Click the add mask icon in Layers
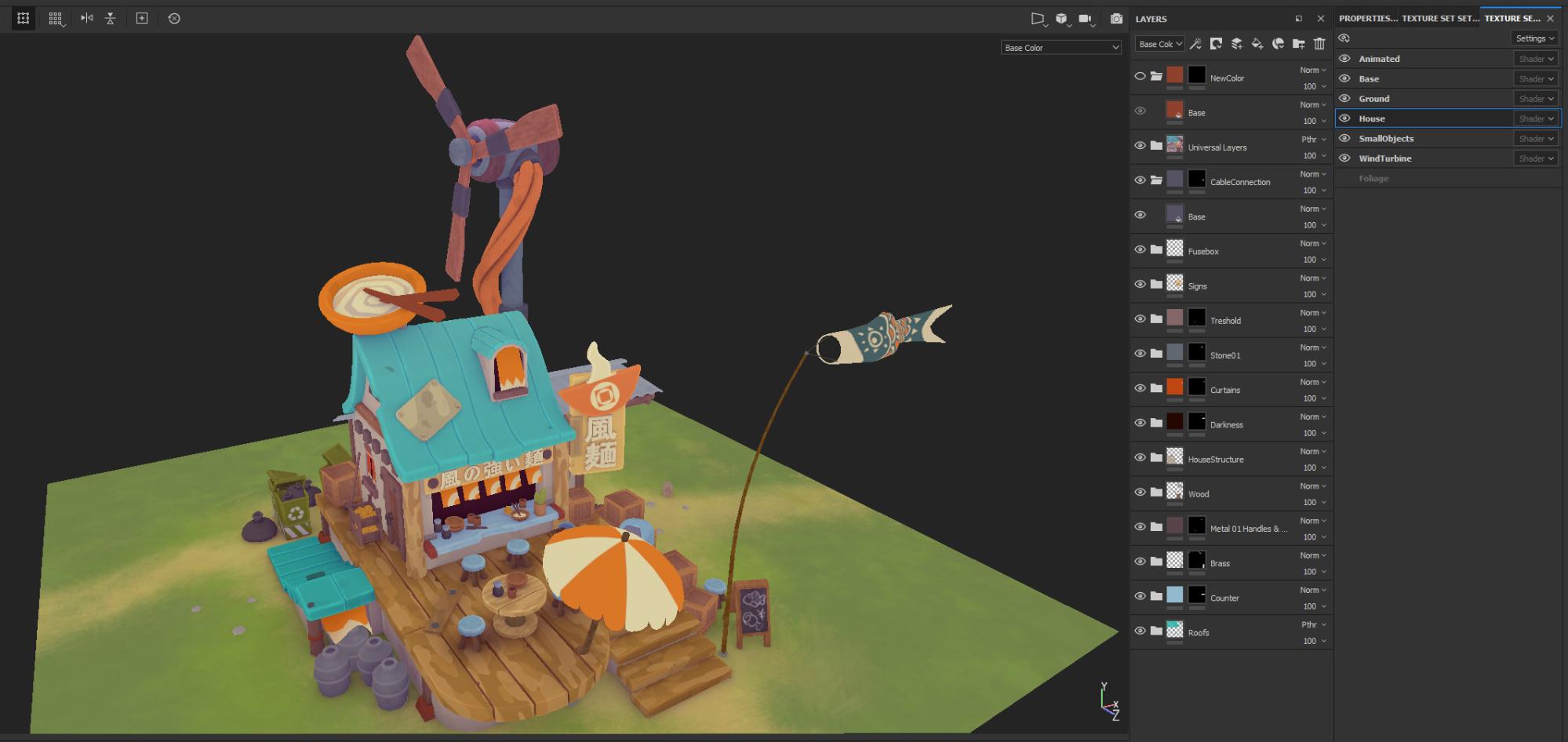Image resolution: width=1568 pixels, height=742 pixels. click(1216, 44)
